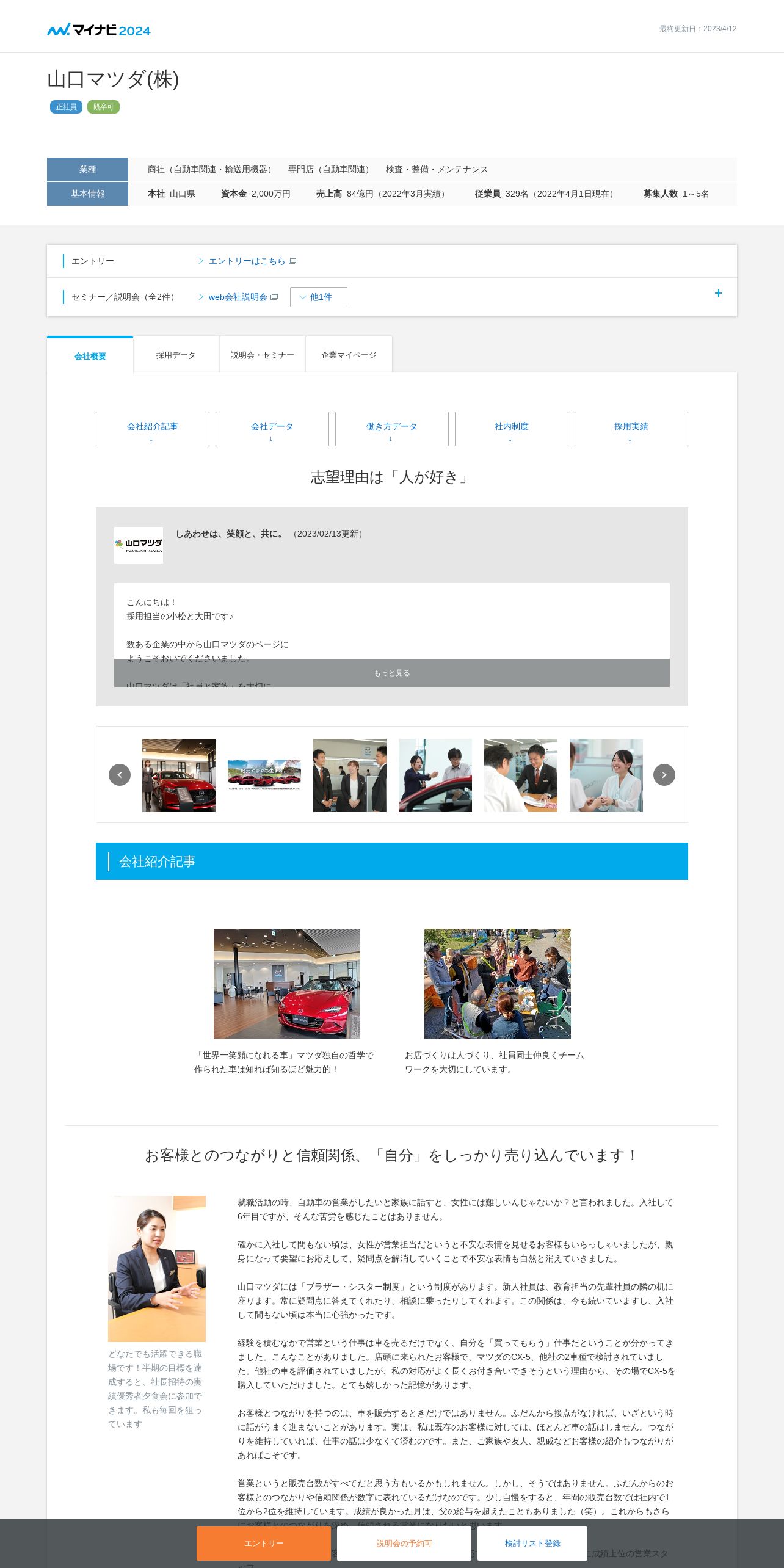Click the 志望理由は「人が好き」 heading
Viewport: 784px width, 1568px height.
(391, 477)
